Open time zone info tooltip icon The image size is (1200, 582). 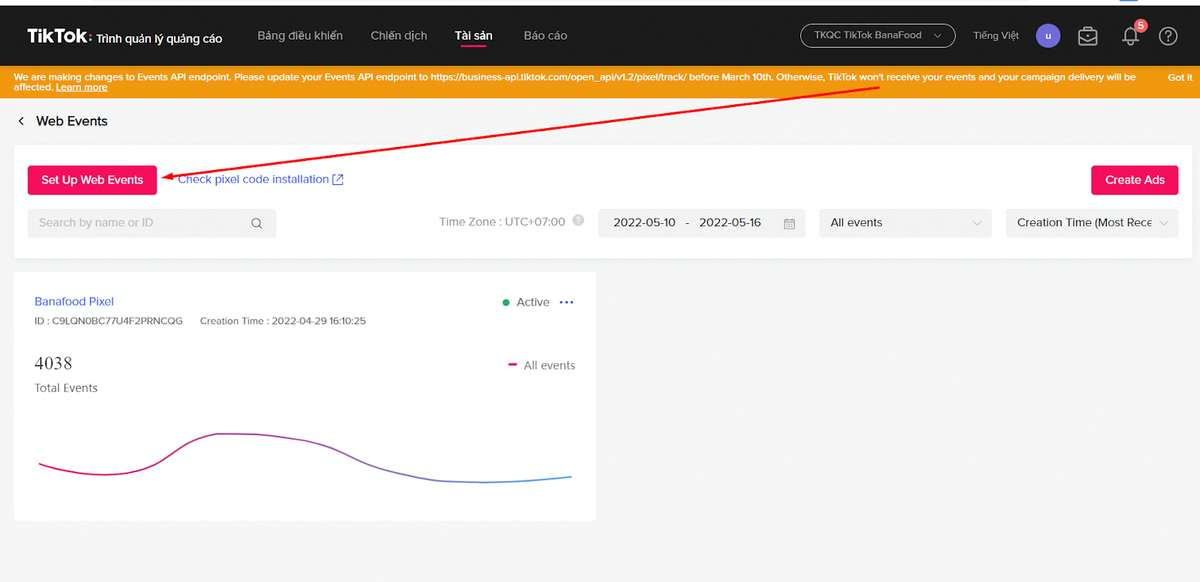point(578,221)
